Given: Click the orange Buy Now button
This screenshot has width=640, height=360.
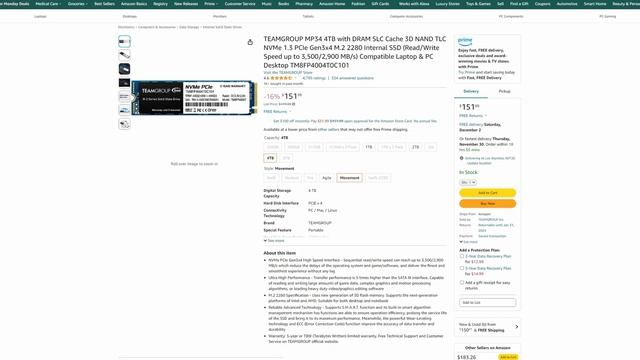Looking at the screenshot, I should [487, 203].
